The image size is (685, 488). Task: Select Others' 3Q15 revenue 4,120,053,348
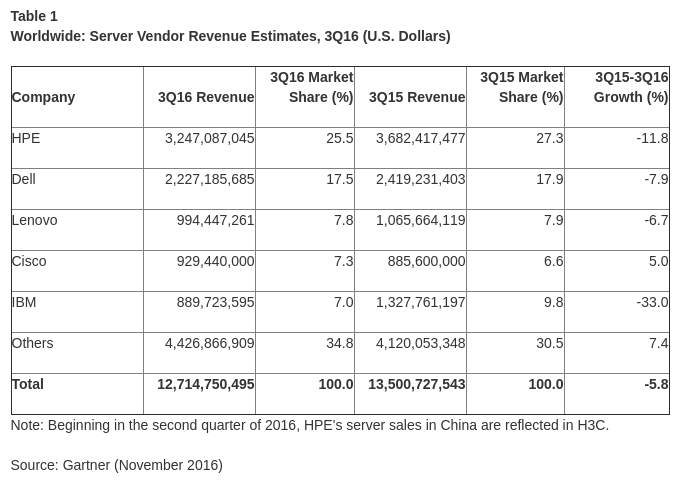[x=421, y=343]
